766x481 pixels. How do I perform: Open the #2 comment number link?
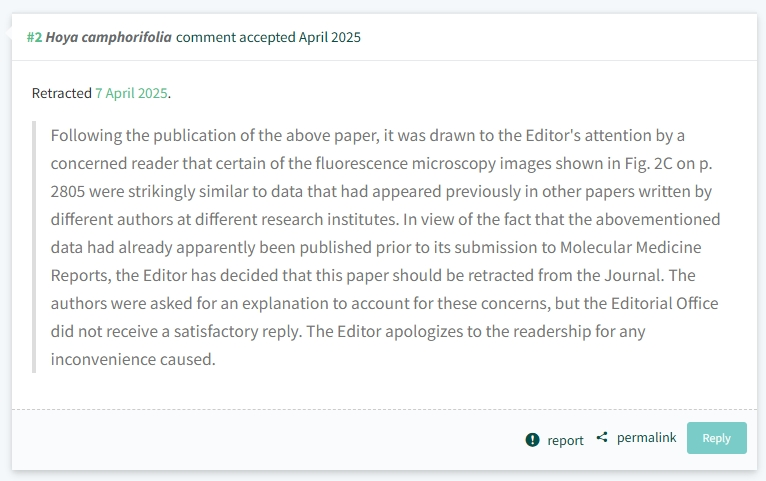pyautogui.click(x=34, y=38)
